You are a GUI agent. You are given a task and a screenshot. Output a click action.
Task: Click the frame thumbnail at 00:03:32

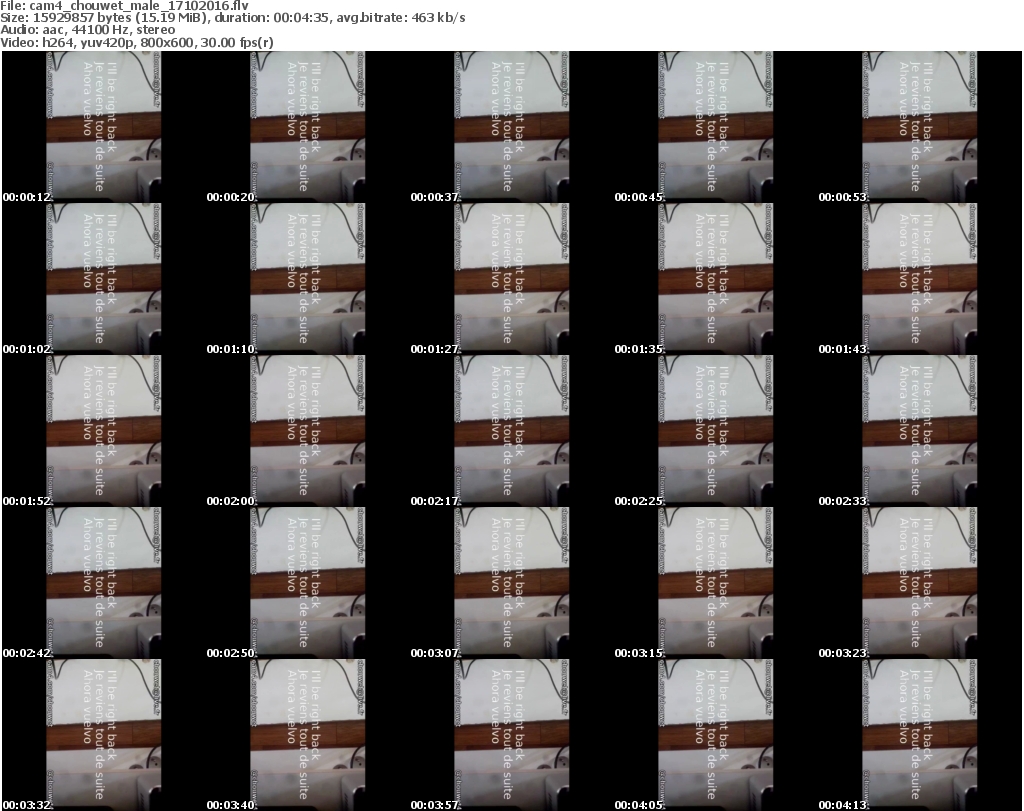coord(104,735)
